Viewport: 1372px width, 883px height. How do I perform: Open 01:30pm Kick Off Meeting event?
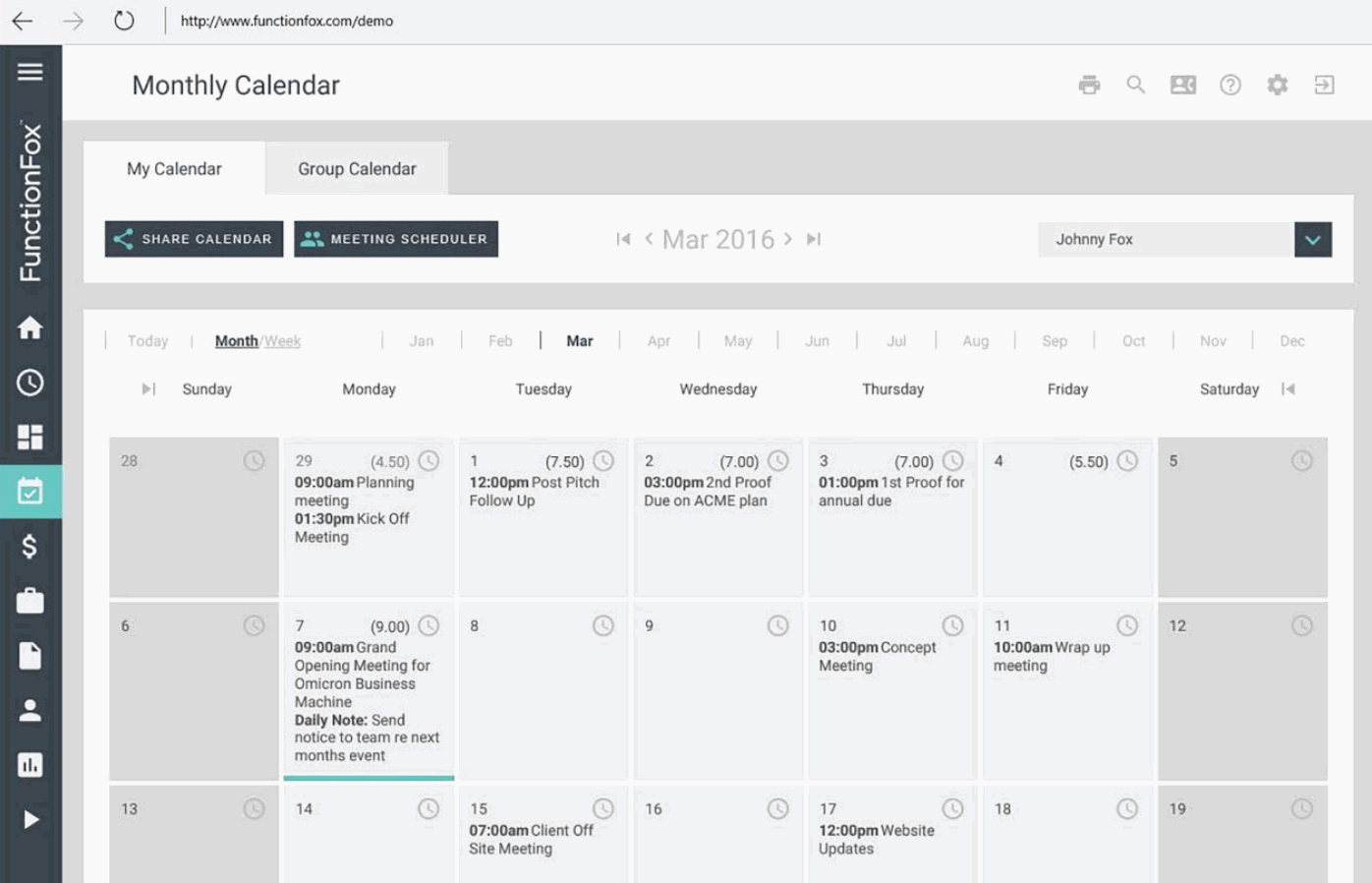[x=352, y=528]
